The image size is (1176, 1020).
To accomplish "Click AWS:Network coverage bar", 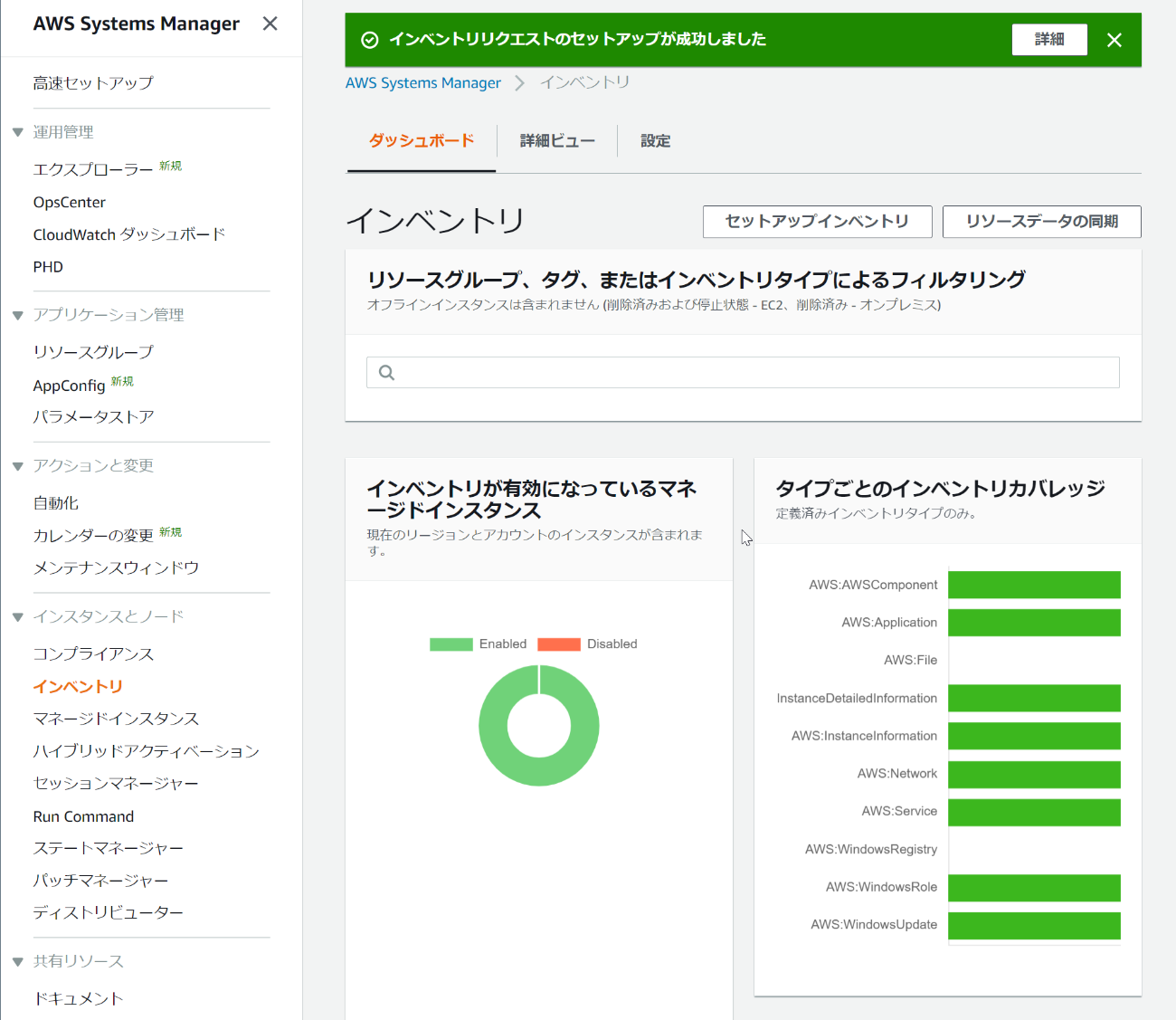I will (1035, 774).
